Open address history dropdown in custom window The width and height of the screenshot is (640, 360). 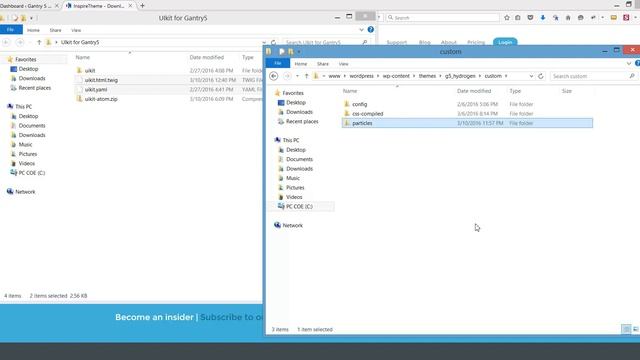(531, 76)
